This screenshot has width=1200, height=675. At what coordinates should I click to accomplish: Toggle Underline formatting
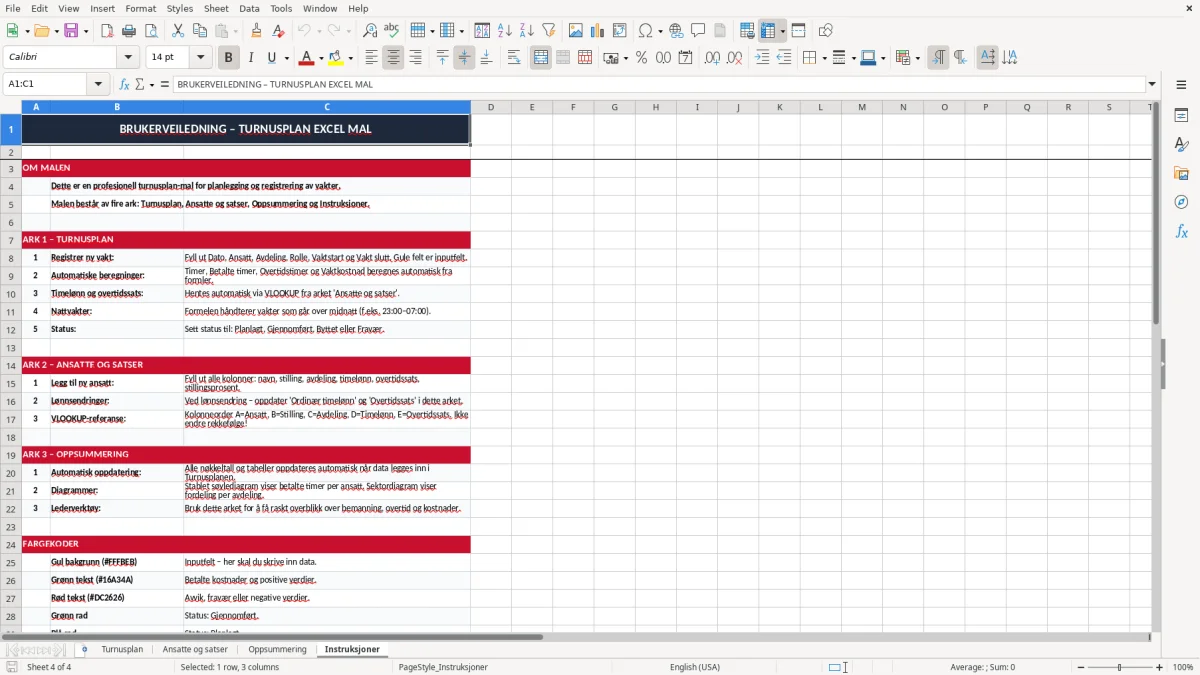tap(272, 58)
